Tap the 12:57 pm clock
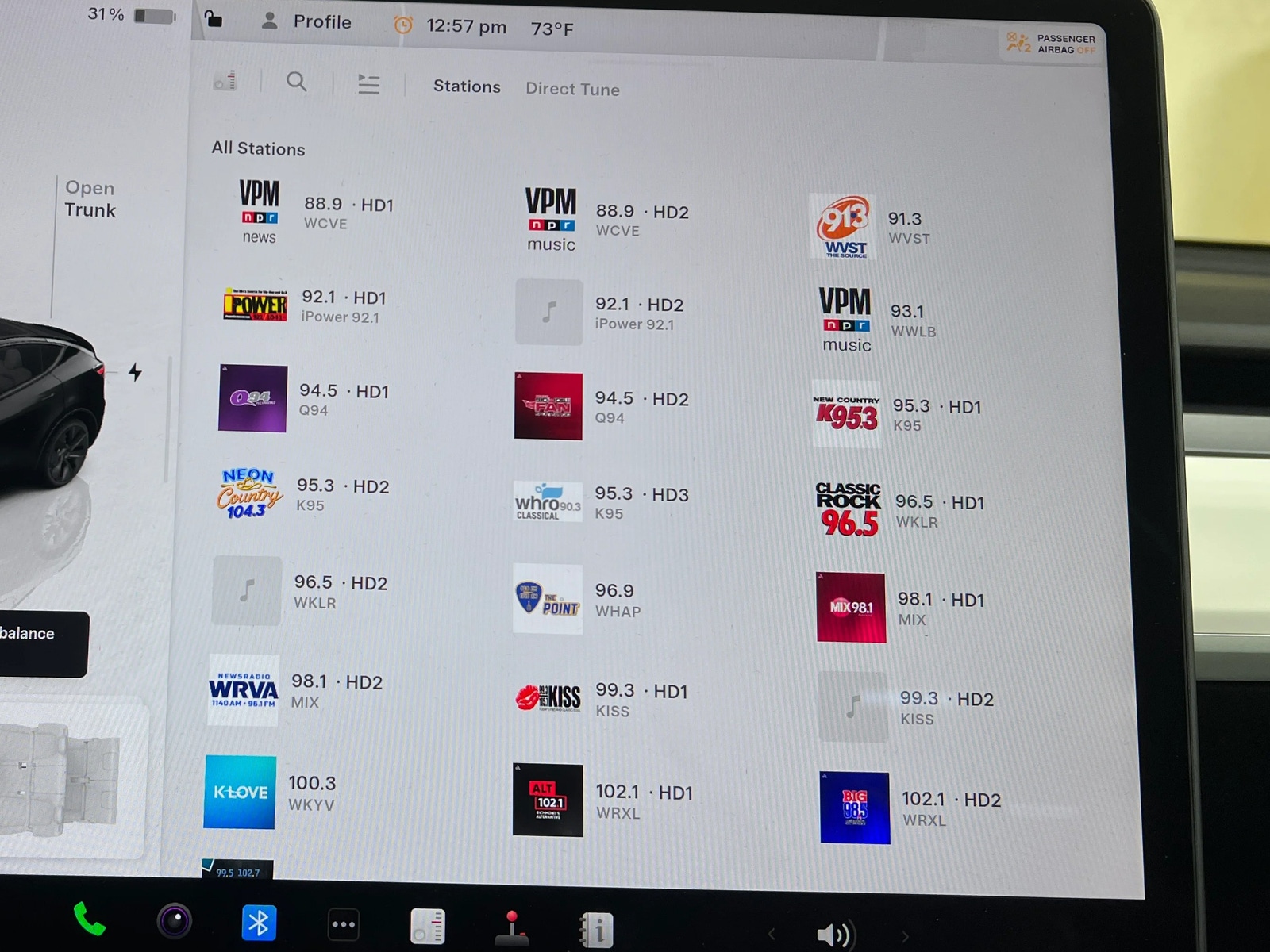This screenshot has height=952, width=1270. [466, 26]
